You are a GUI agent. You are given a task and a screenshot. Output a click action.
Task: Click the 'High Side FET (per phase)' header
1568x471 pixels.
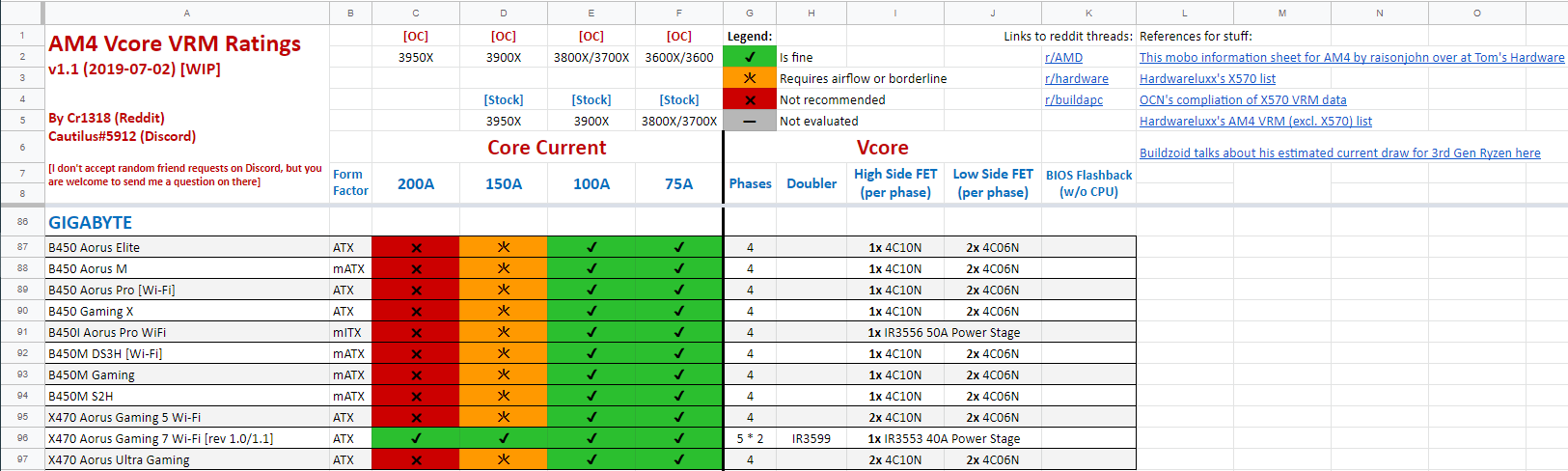pyautogui.click(x=895, y=183)
